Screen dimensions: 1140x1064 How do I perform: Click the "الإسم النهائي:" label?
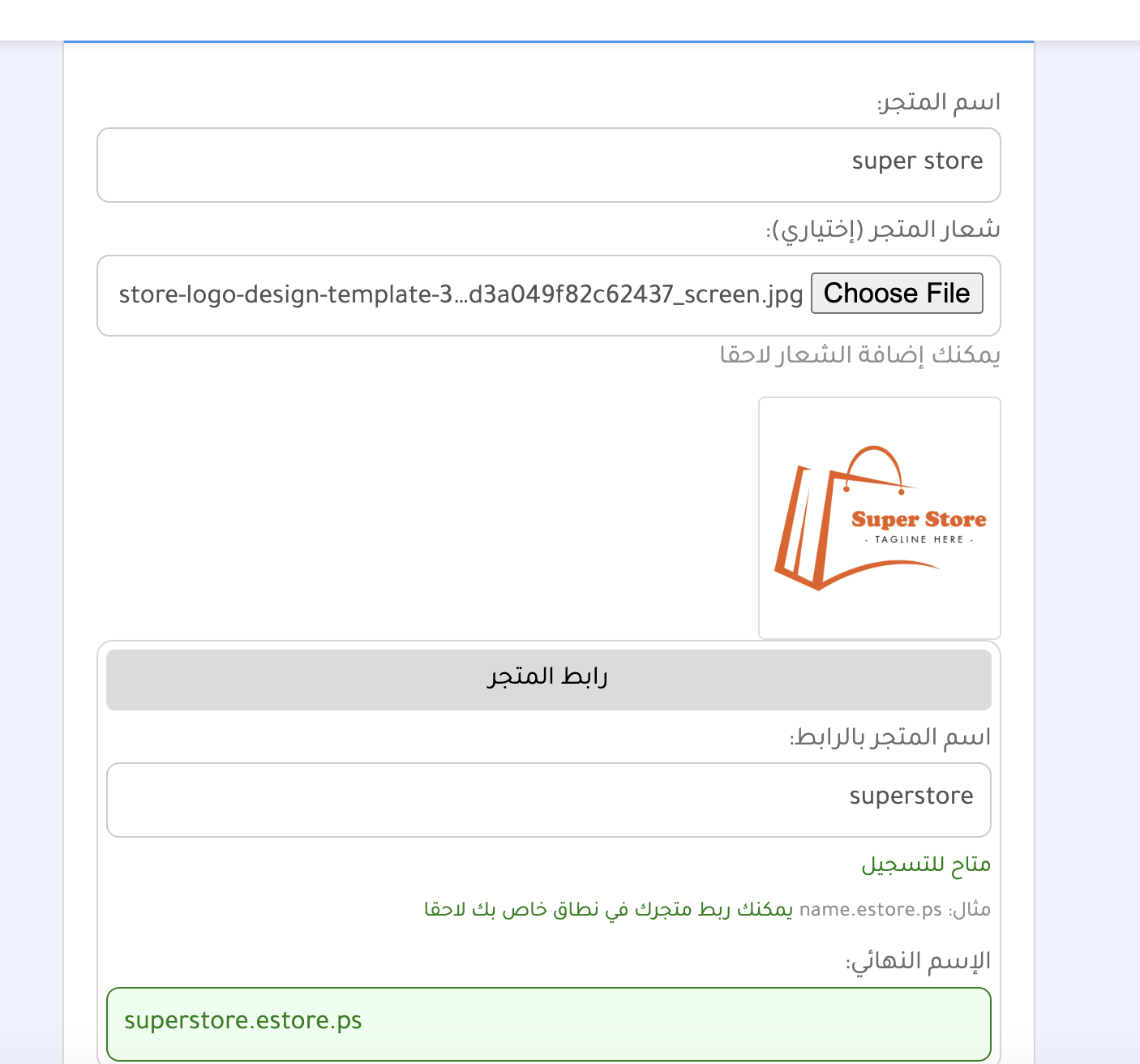pyautogui.click(x=918, y=961)
